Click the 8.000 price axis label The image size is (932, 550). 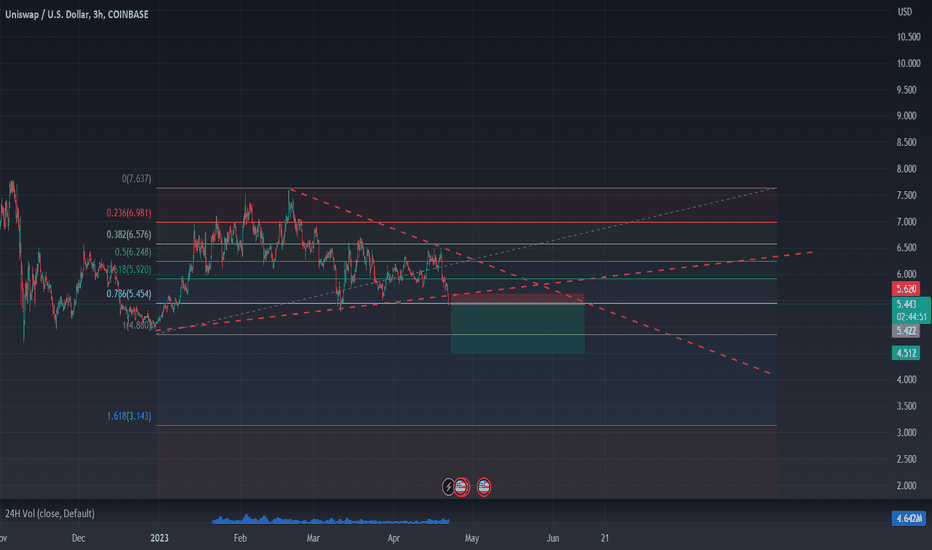point(906,169)
